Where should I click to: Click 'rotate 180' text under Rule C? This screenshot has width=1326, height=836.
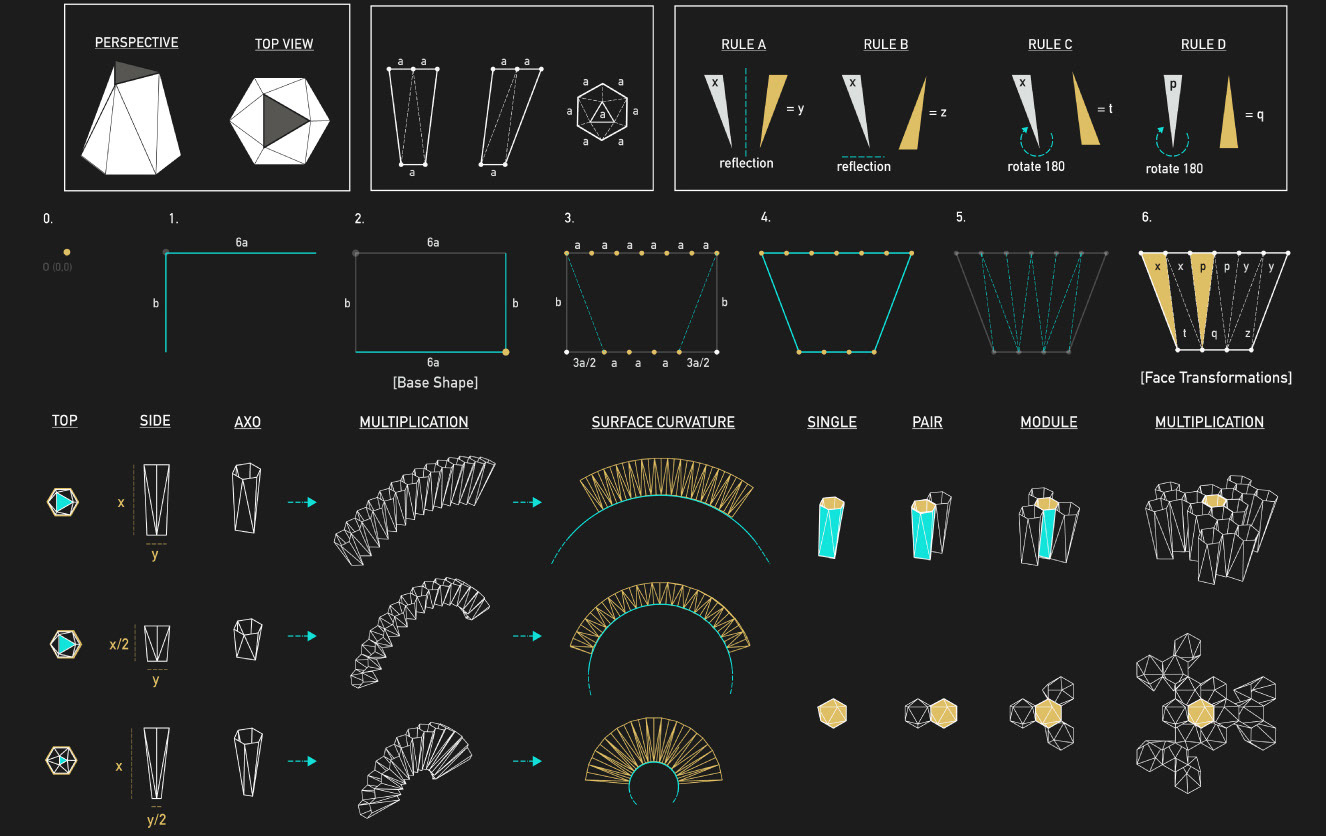[x=1036, y=166]
